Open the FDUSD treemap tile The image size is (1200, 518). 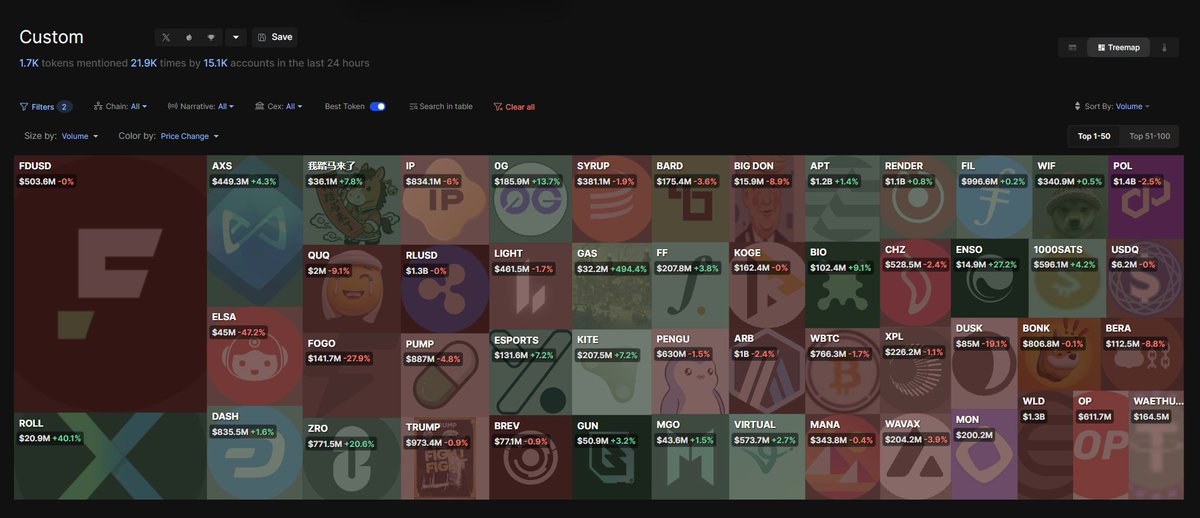(110, 283)
